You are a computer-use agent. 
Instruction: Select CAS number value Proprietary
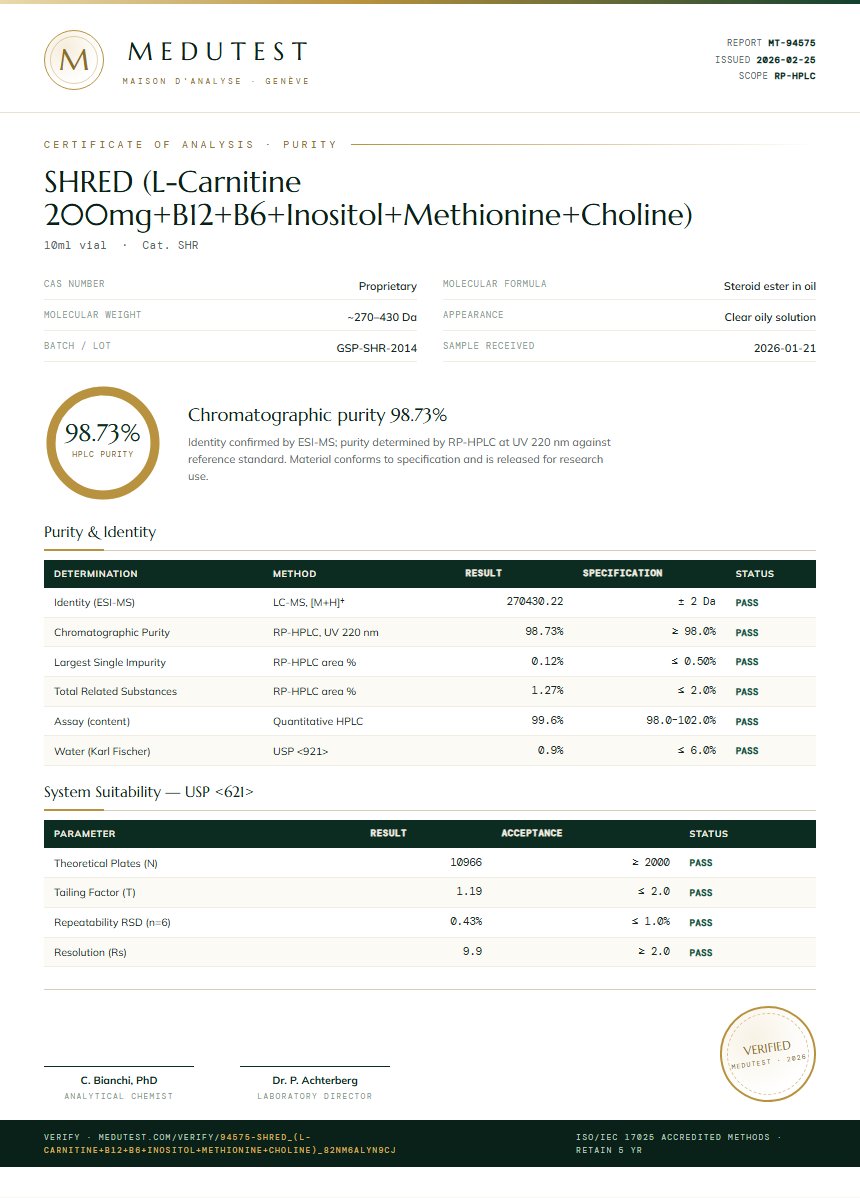387,286
